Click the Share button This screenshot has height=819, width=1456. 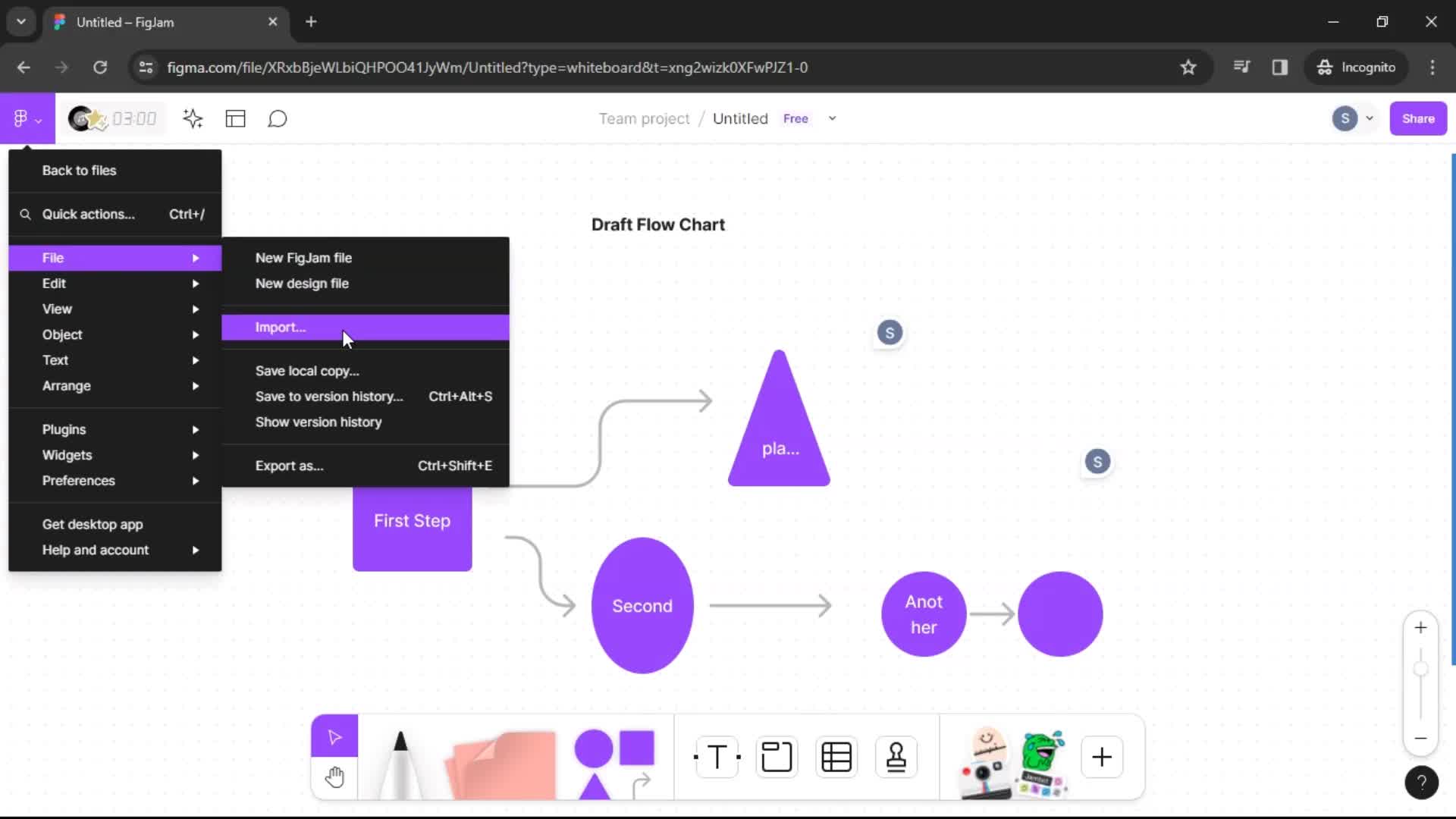pos(1419,118)
